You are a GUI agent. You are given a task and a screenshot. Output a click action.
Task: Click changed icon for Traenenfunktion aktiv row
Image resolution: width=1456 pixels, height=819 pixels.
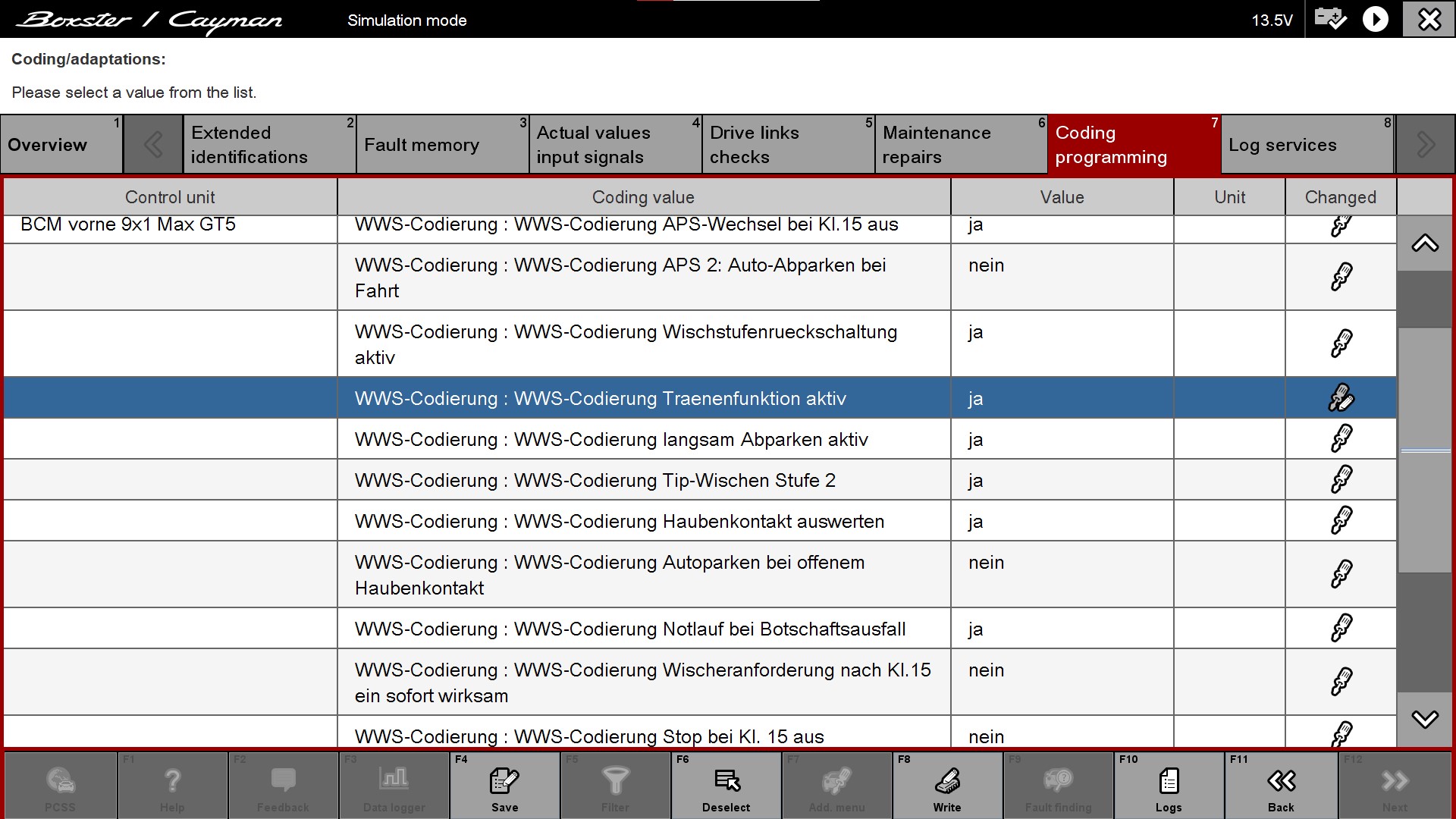tap(1341, 398)
